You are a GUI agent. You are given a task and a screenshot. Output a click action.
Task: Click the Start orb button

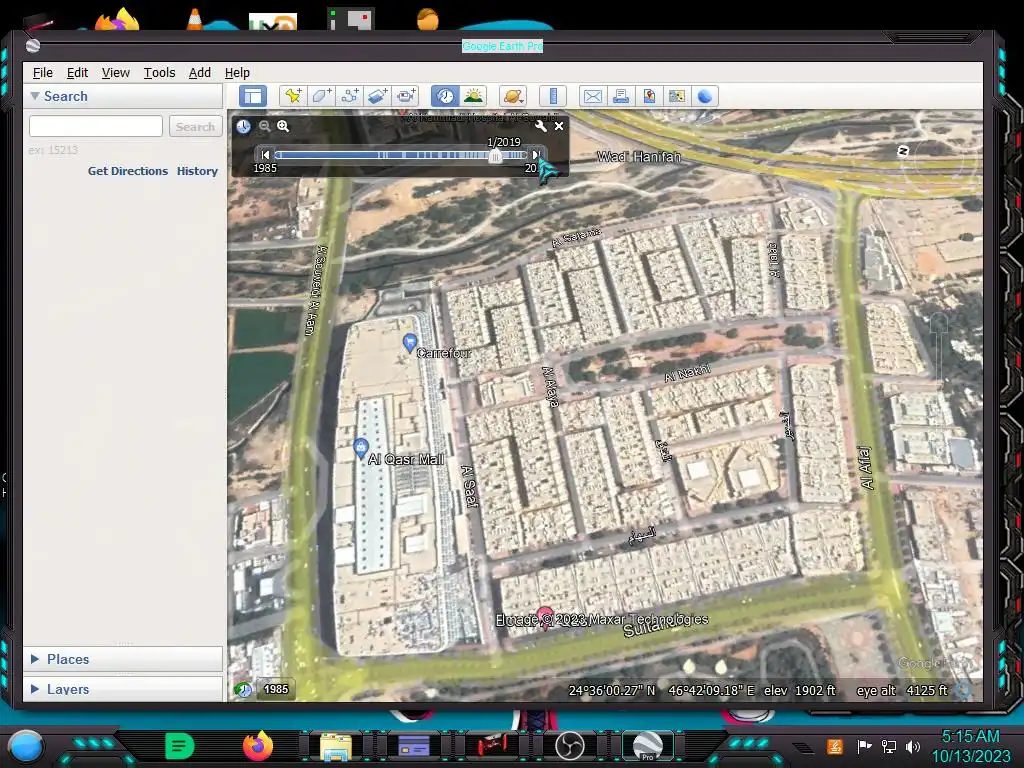pos(25,746)
